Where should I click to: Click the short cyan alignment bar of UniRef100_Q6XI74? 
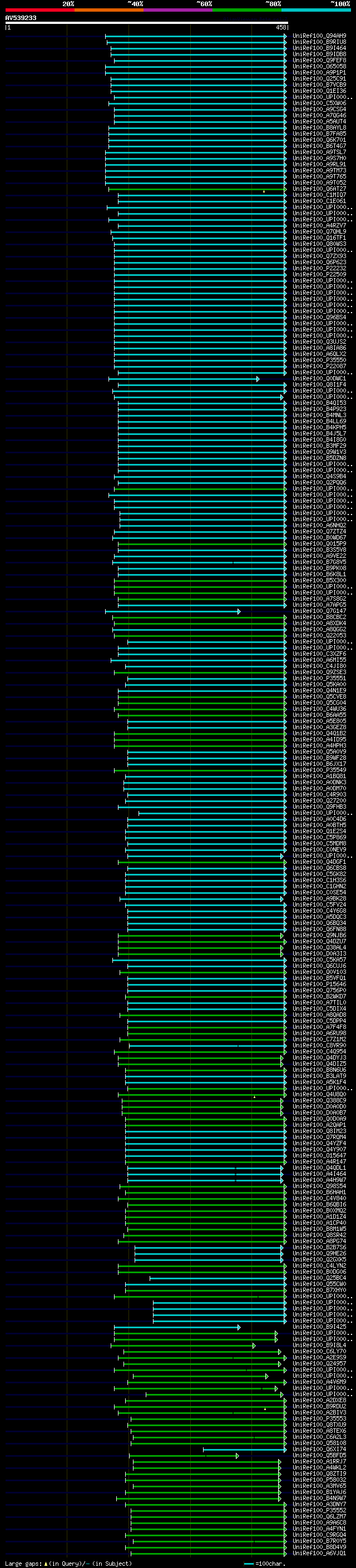pos(245,1450)
